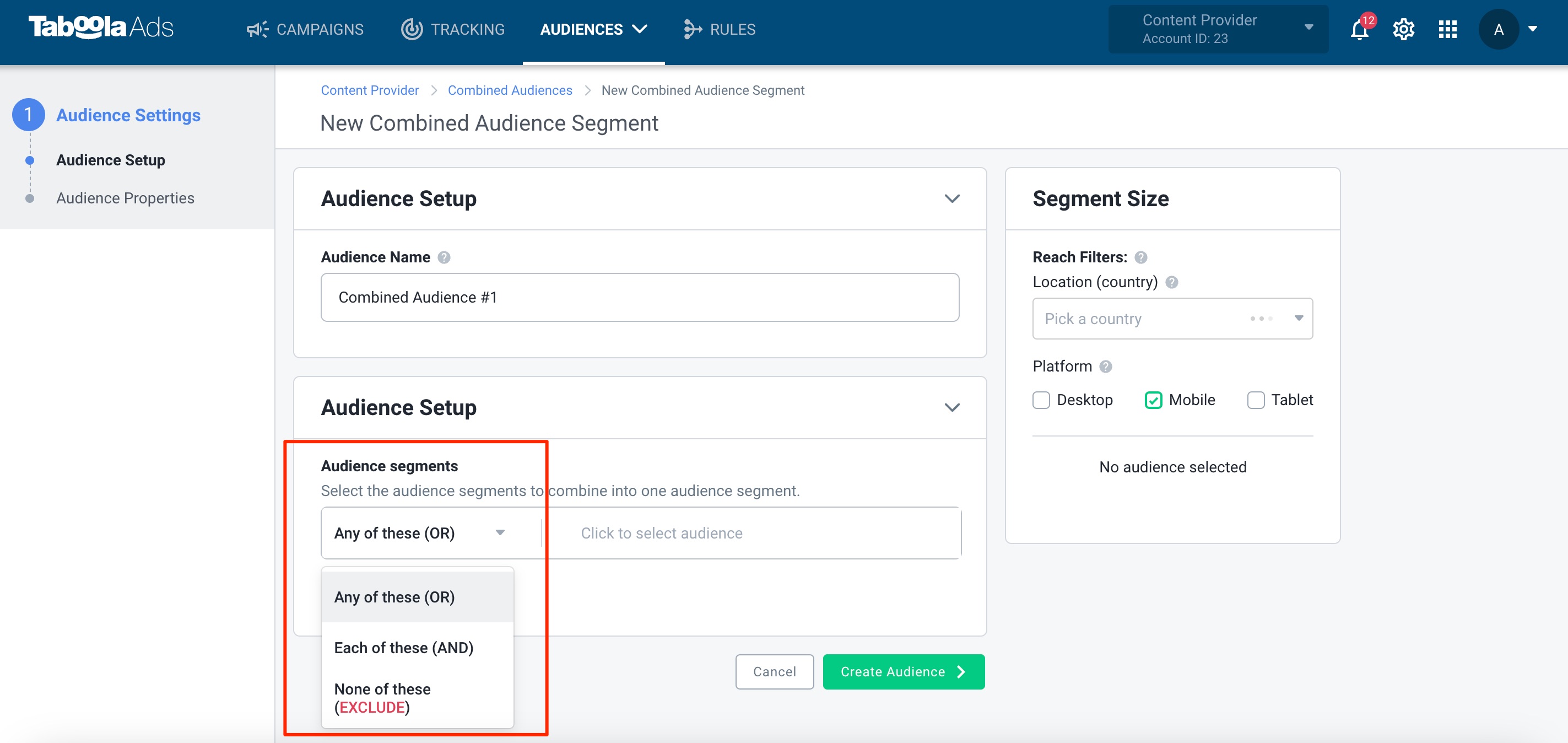Open the settings gear icon

click(1403, 29)
